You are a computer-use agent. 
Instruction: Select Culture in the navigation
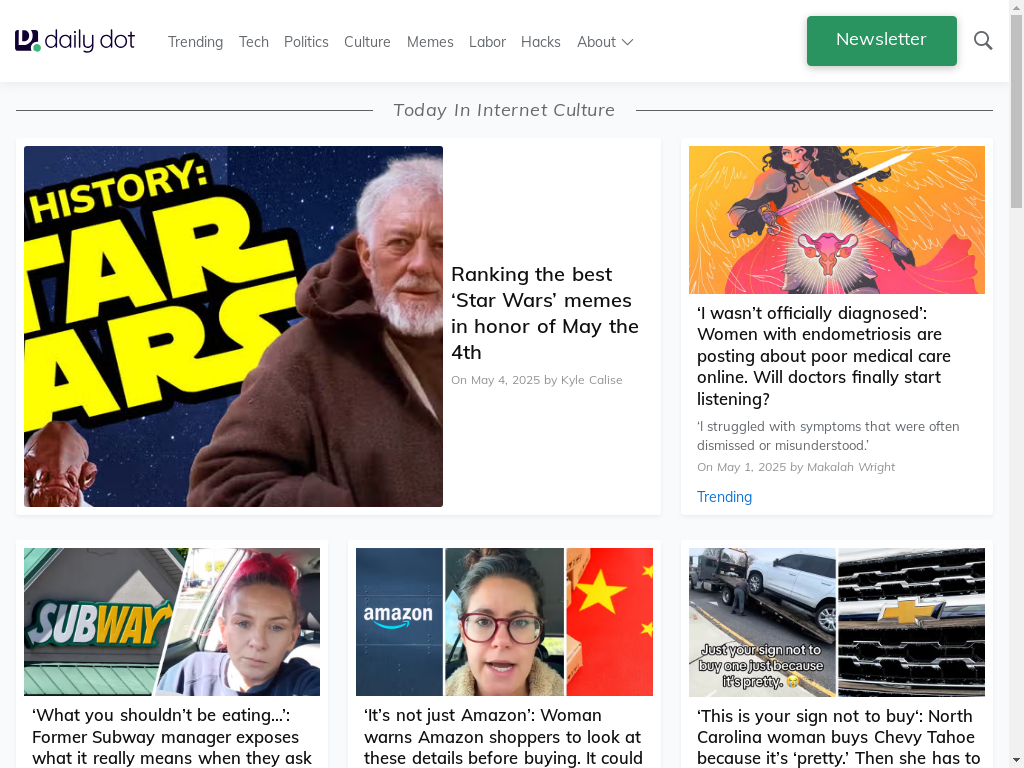(367, 42)
